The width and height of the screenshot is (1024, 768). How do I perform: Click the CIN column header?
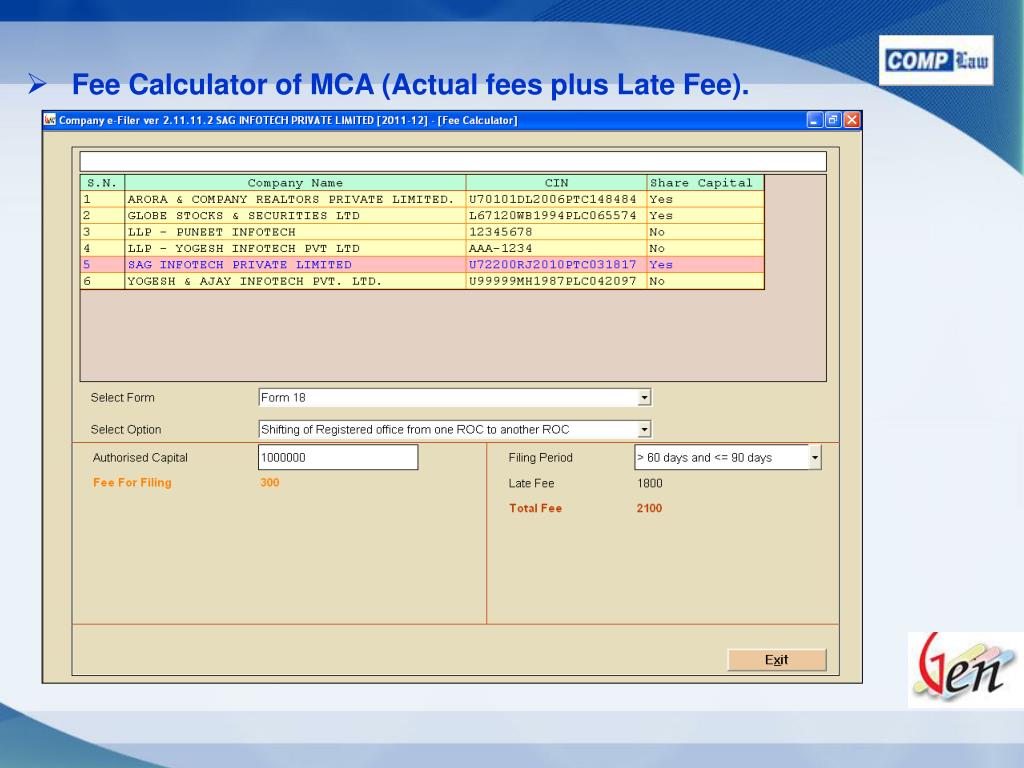click(x=556, y=183)
